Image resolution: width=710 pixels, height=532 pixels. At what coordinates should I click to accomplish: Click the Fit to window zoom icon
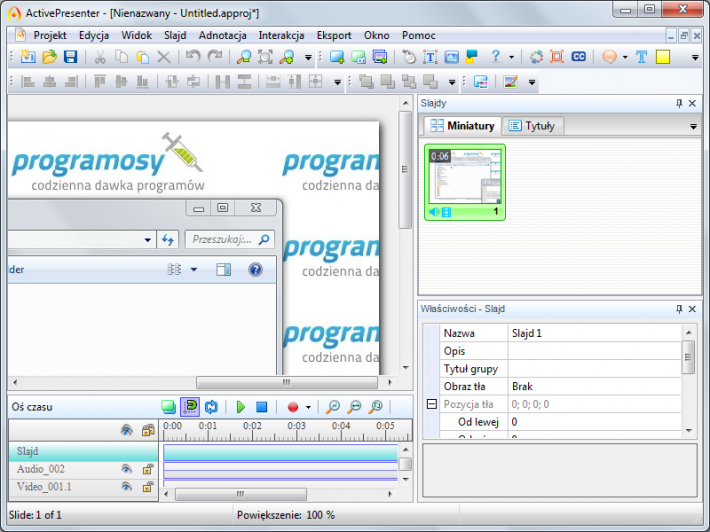click(265, 57)
